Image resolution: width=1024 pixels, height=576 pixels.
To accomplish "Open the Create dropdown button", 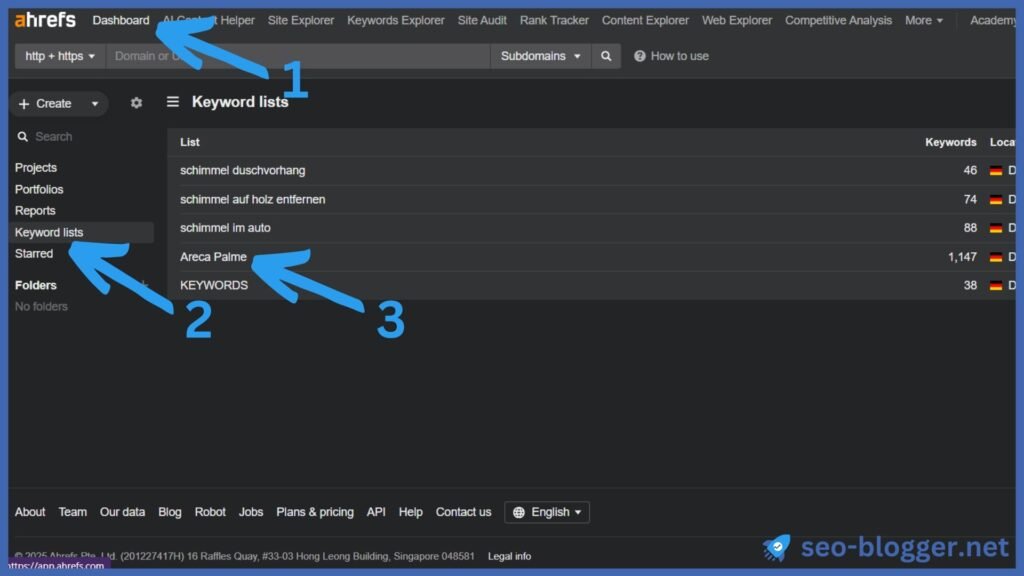I will (x=59, y=103).
